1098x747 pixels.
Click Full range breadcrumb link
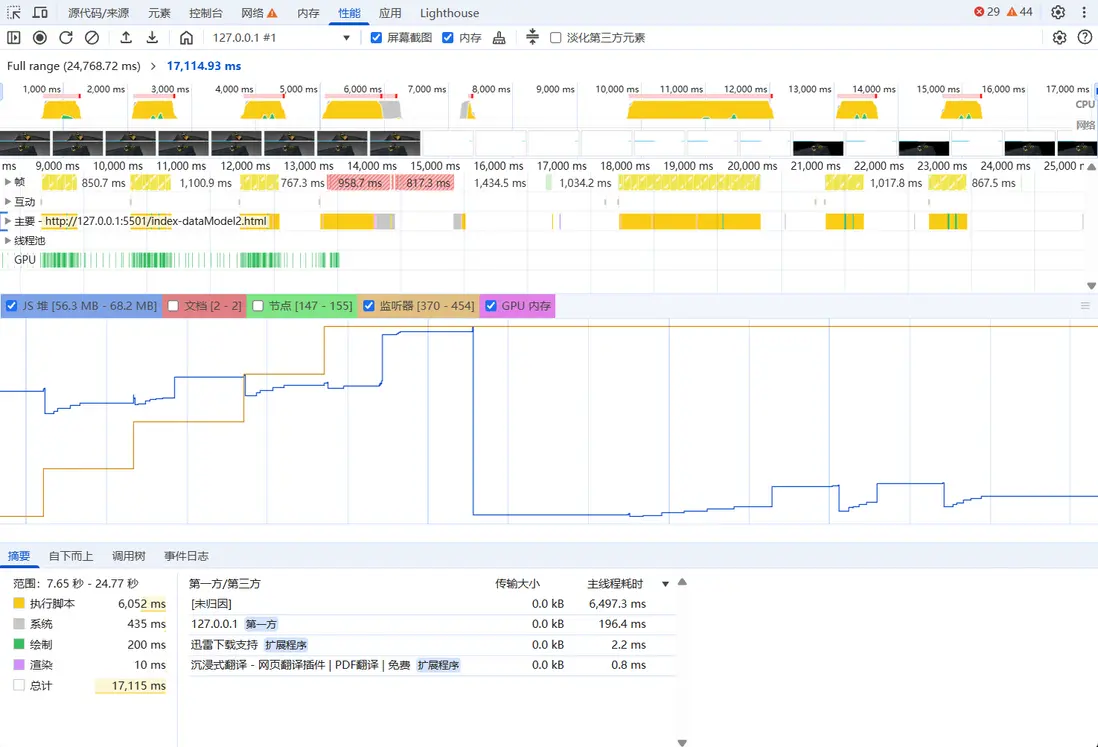(73, 66)
